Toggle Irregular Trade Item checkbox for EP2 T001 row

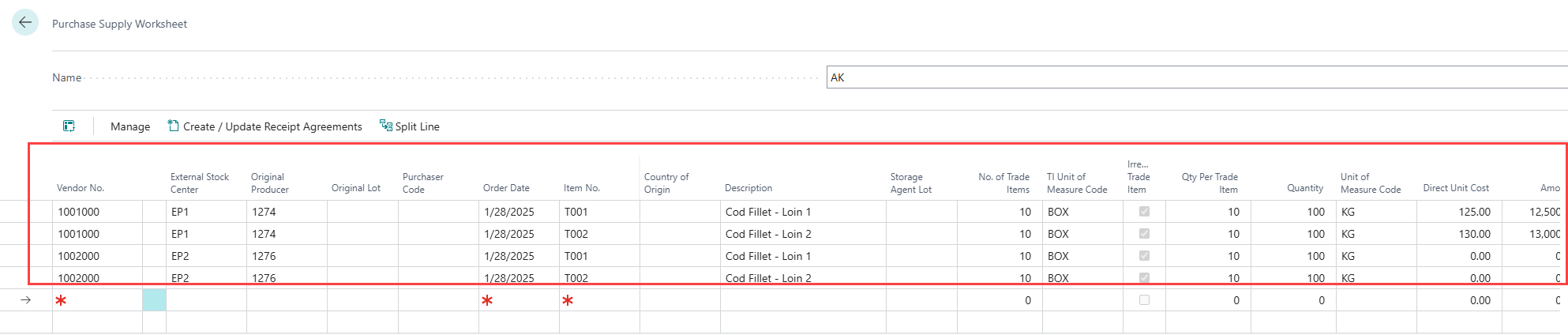(x=1144, y=256)
